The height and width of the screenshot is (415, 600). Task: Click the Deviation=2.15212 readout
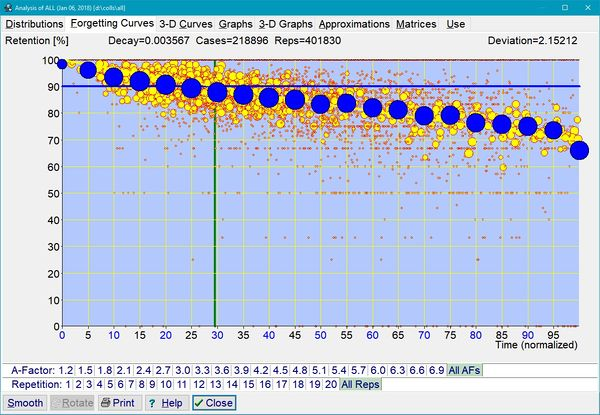click(x=532, y=41)
